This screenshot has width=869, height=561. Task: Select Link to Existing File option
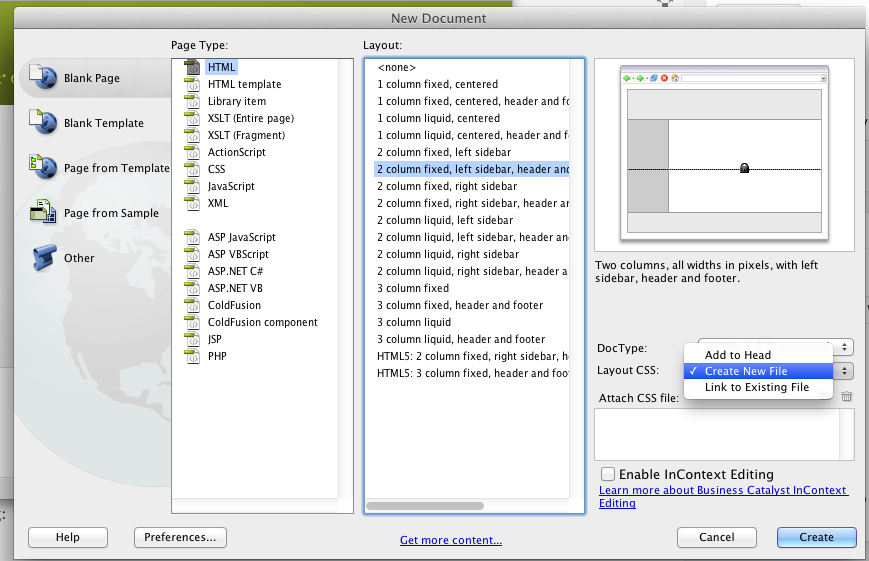pos(756,387)
